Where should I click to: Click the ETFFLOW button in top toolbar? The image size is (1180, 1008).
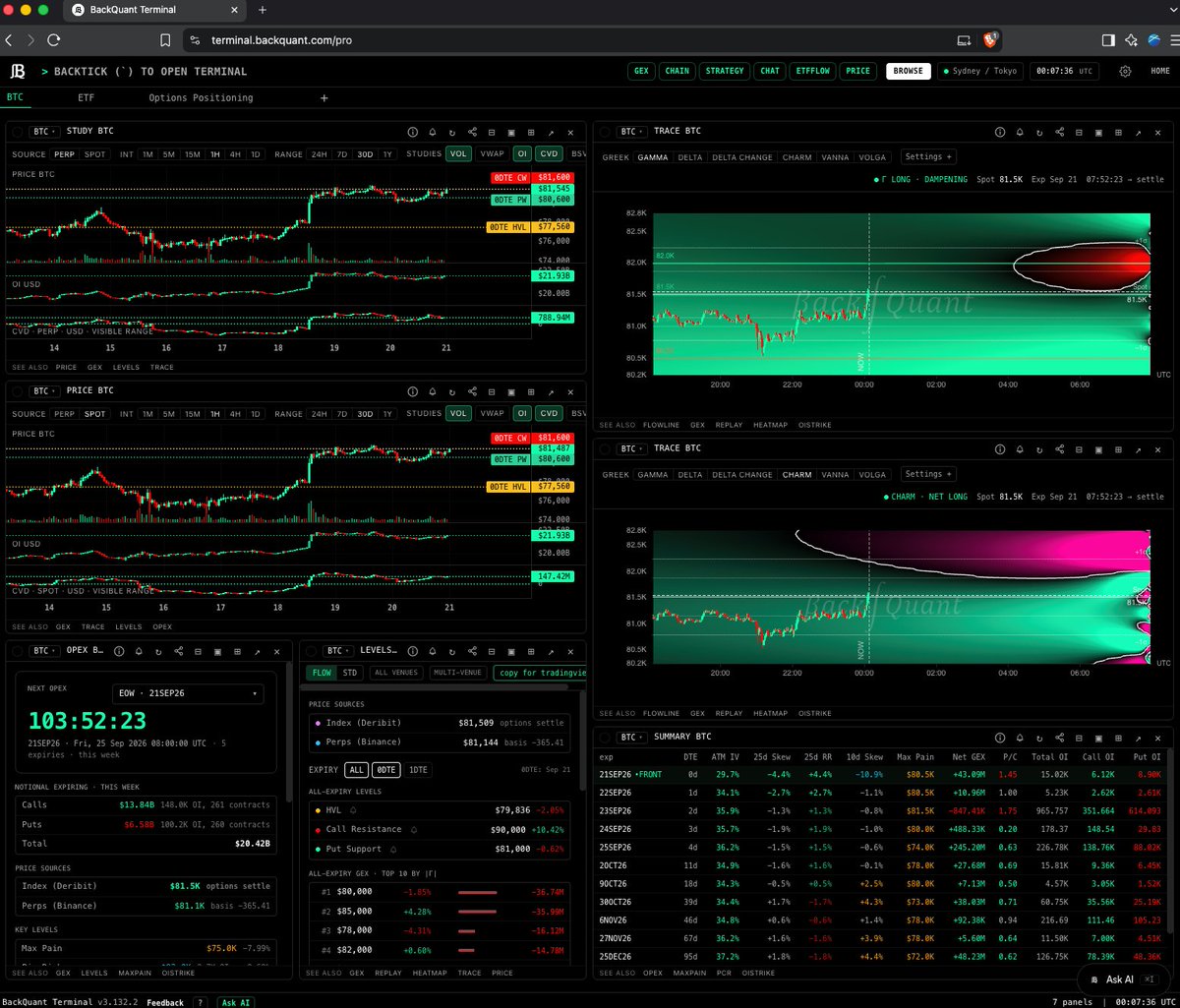812,71
